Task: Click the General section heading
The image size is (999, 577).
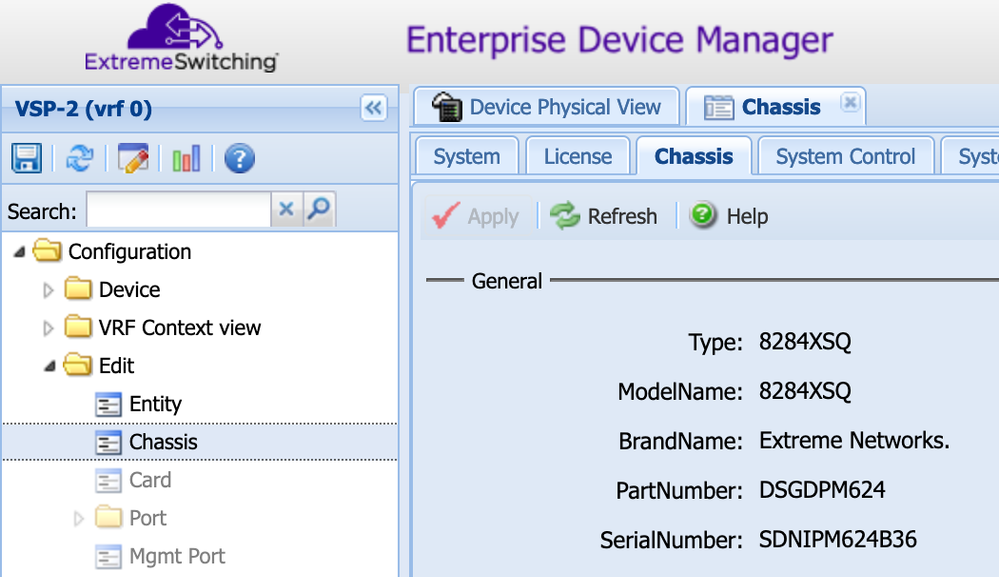Action: [507, 281]
